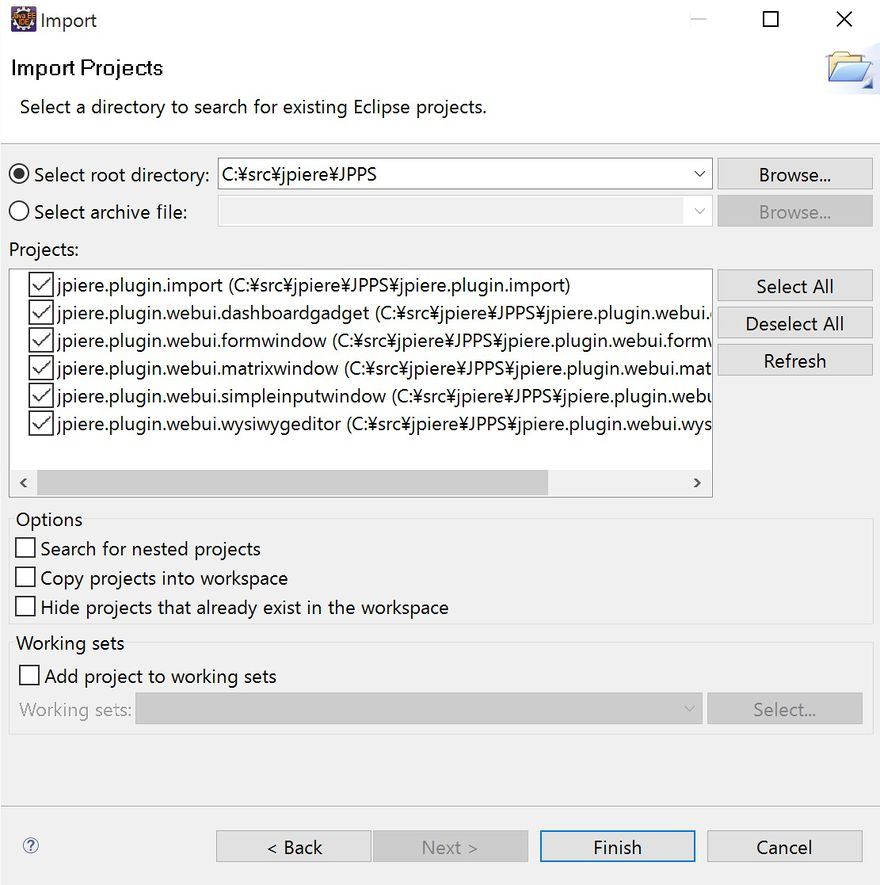Open the Working sets dropdown

coord(690,709)
